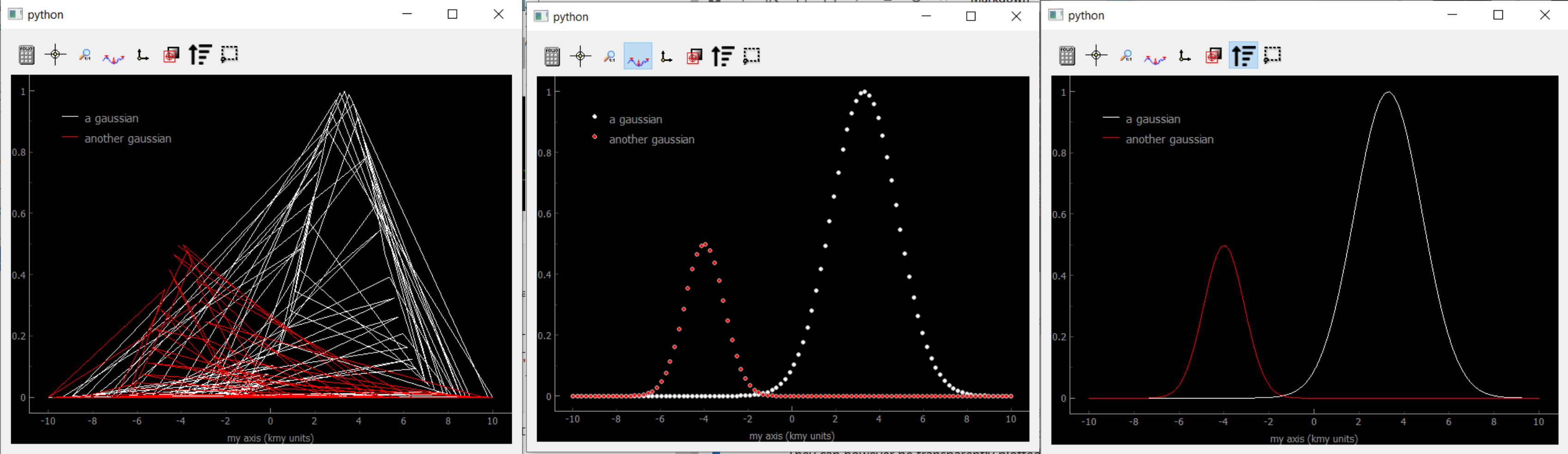The height and width of the screenshot is (454, 1568).
Task: Open function calculator in left window
Action: (x=26, y=55)
